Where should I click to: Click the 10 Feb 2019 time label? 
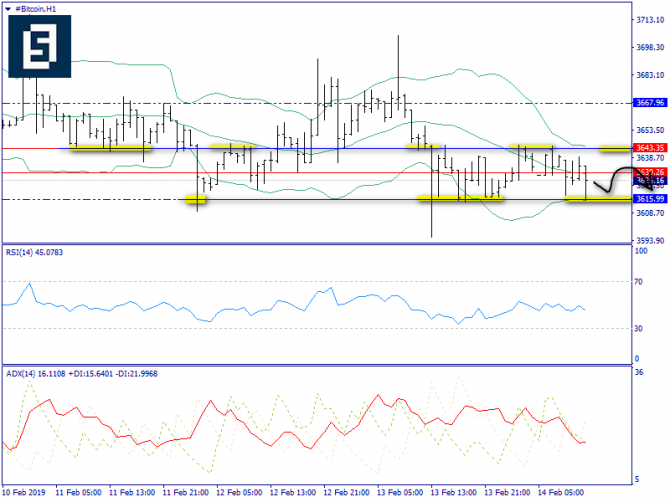pos(24,493)
